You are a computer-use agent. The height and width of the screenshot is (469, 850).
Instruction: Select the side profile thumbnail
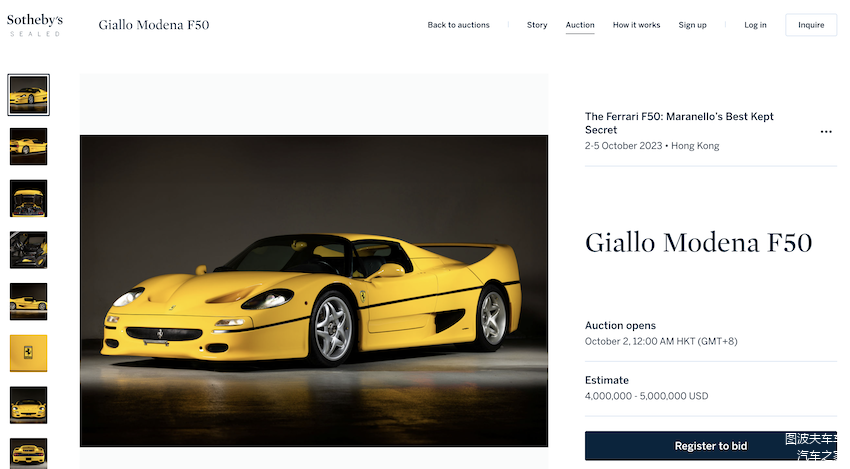coord(28,302)
